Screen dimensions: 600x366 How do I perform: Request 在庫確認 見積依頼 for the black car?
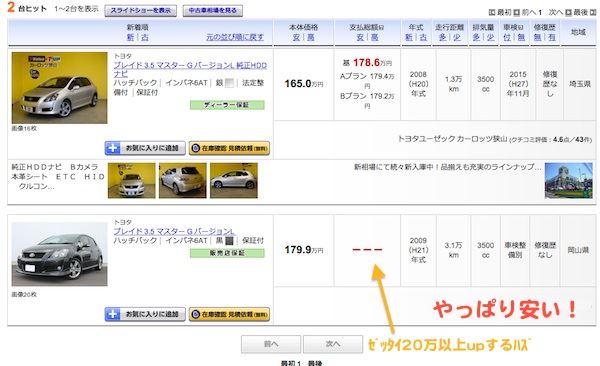(x=229, y=314)
